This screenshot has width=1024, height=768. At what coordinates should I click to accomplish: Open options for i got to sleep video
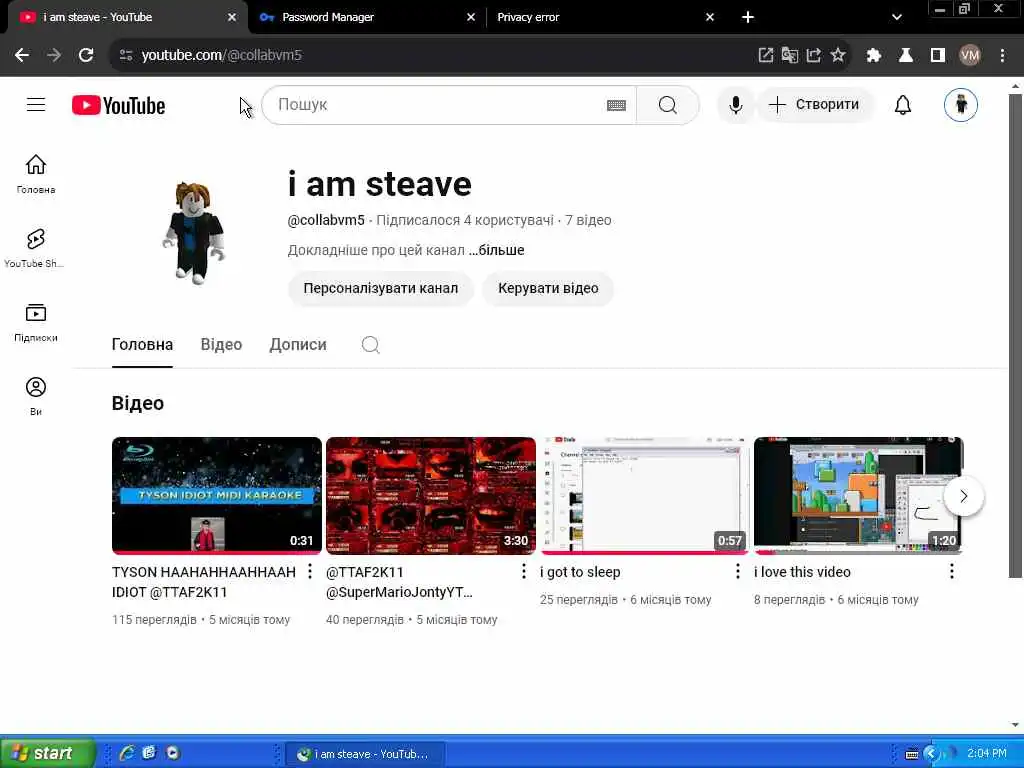[738, 571]
